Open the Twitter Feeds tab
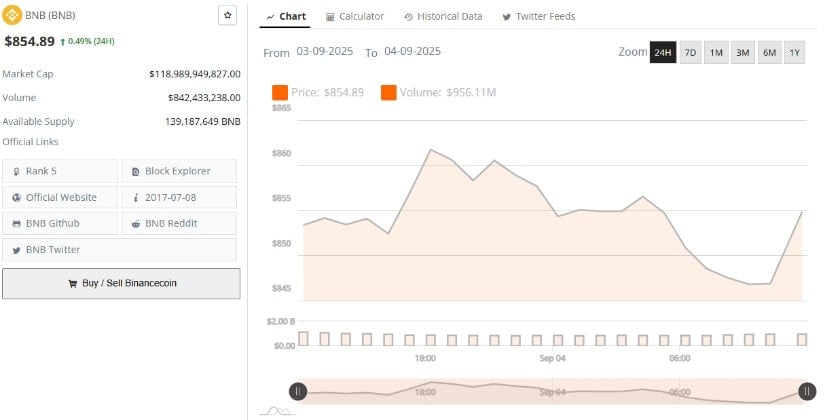The height and width of the screenshot is (420, 825). (538, 17)
